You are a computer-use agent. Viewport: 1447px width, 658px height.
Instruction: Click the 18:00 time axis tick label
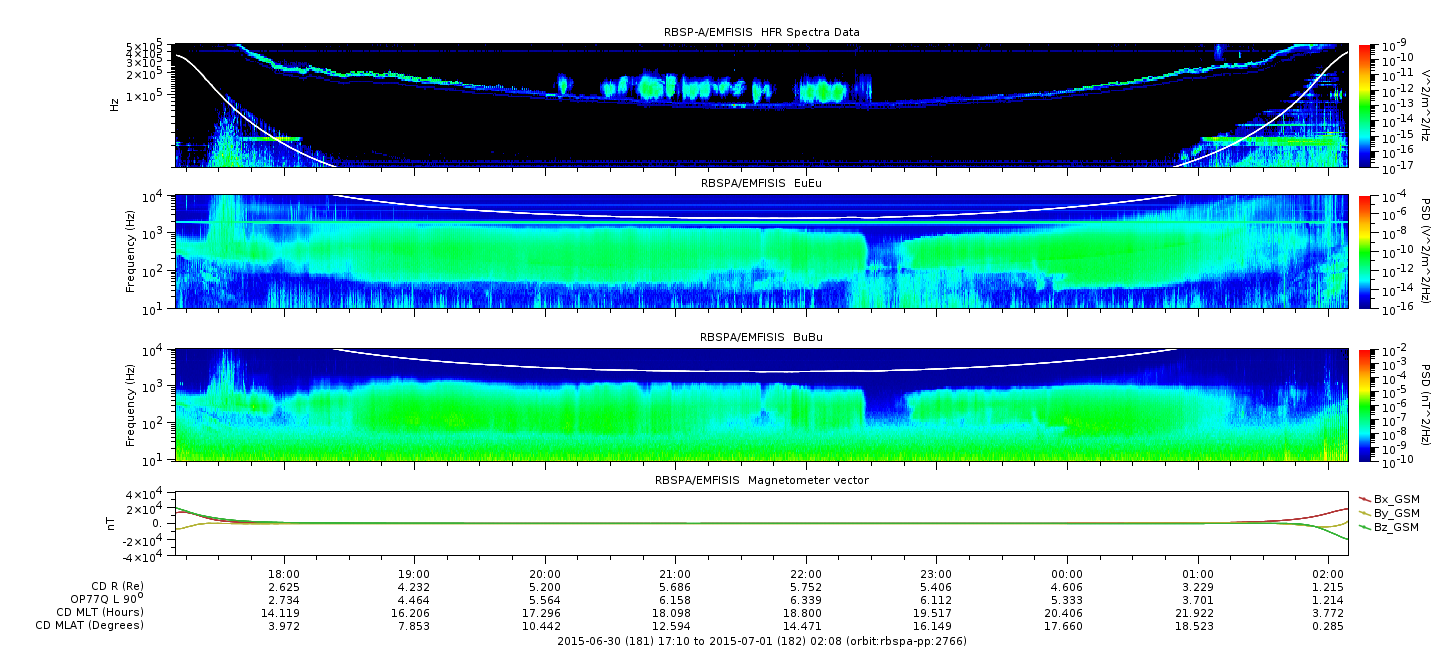tap(285, 574)
